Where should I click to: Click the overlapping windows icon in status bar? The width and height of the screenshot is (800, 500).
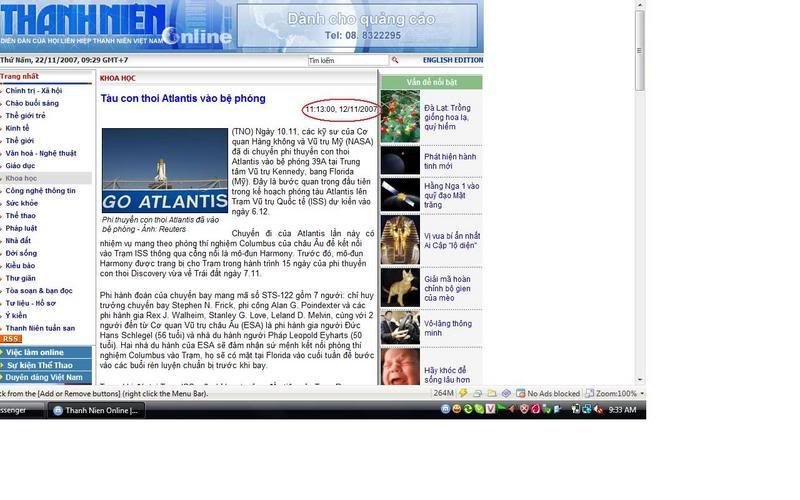click(x=478, y=393)
